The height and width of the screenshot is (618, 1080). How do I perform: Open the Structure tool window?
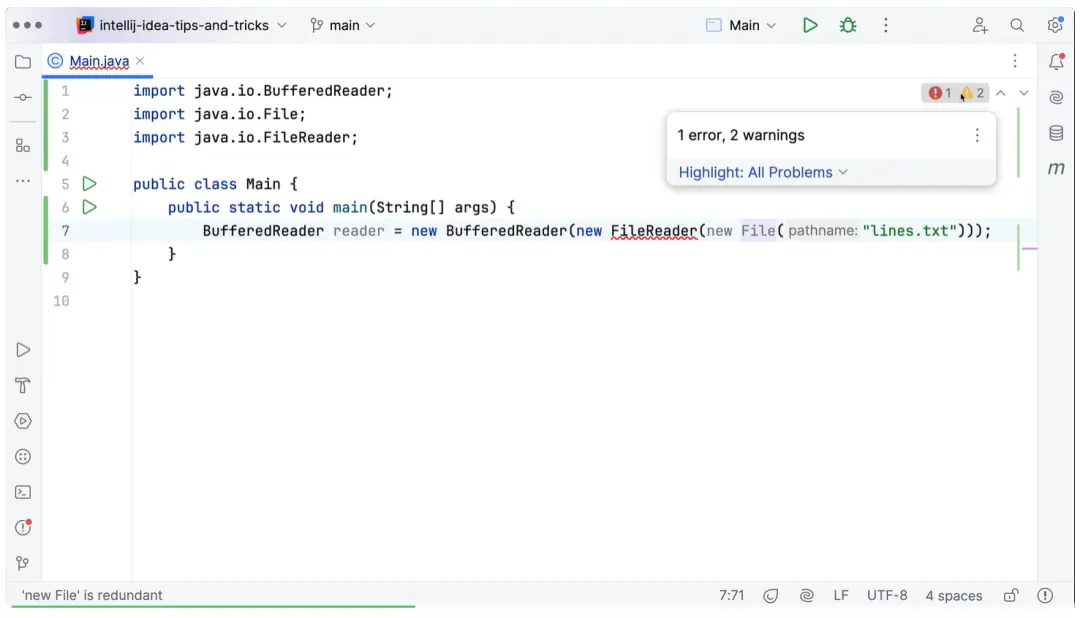[23, 145]
